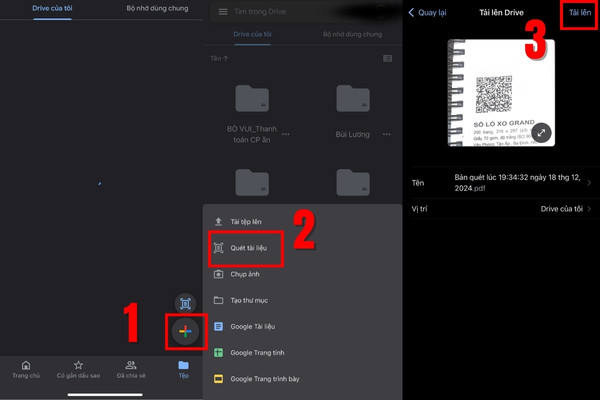Open the Tên row chevron
Image resolution: width=600 pixels, height=400 pixels.
click(x=589, y=183)
